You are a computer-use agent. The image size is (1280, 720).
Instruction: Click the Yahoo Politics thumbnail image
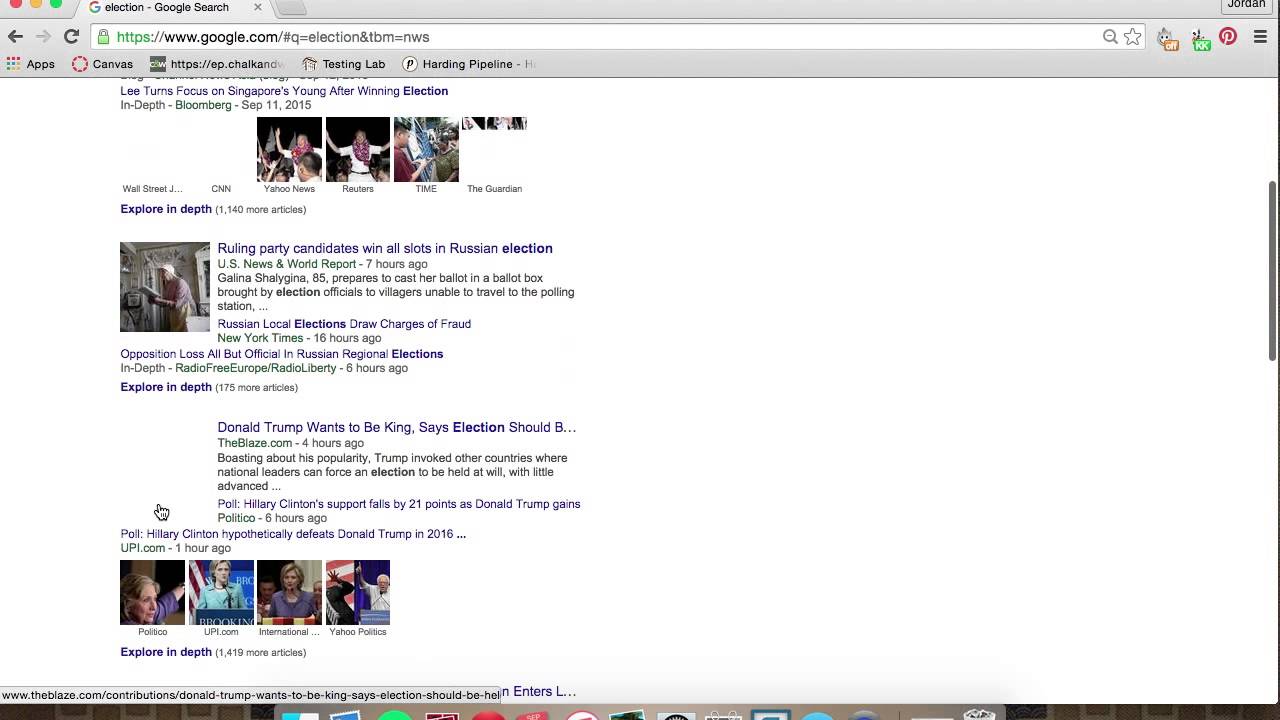[x=357, y=592]
